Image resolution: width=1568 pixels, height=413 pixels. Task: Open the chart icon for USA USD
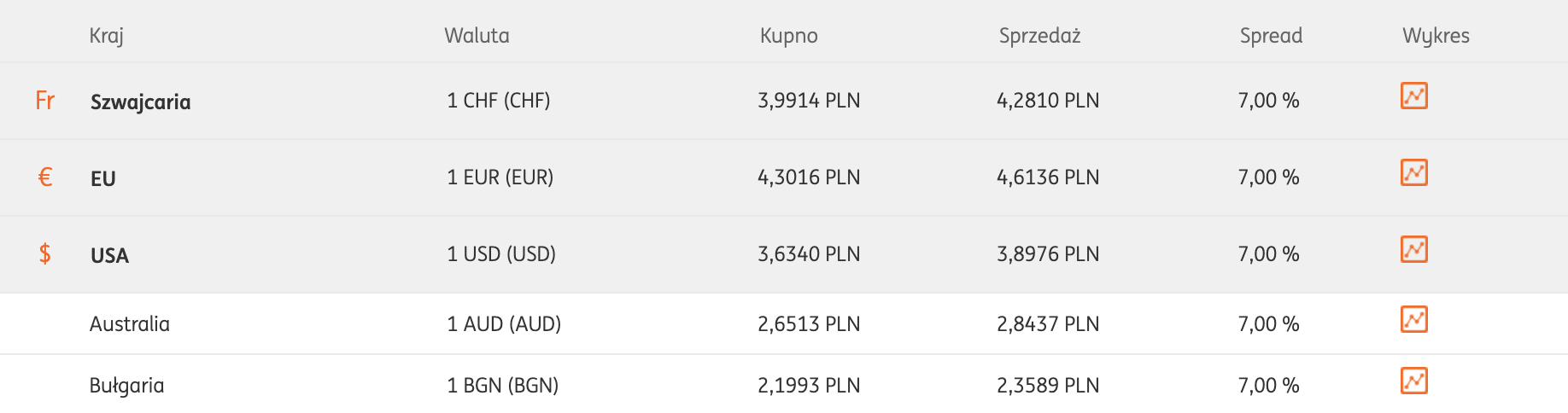tap(1413, 250)
